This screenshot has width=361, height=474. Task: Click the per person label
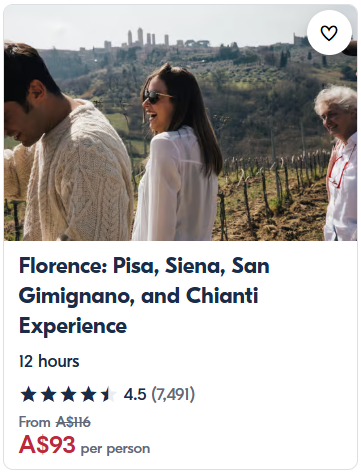pos(115,449)
